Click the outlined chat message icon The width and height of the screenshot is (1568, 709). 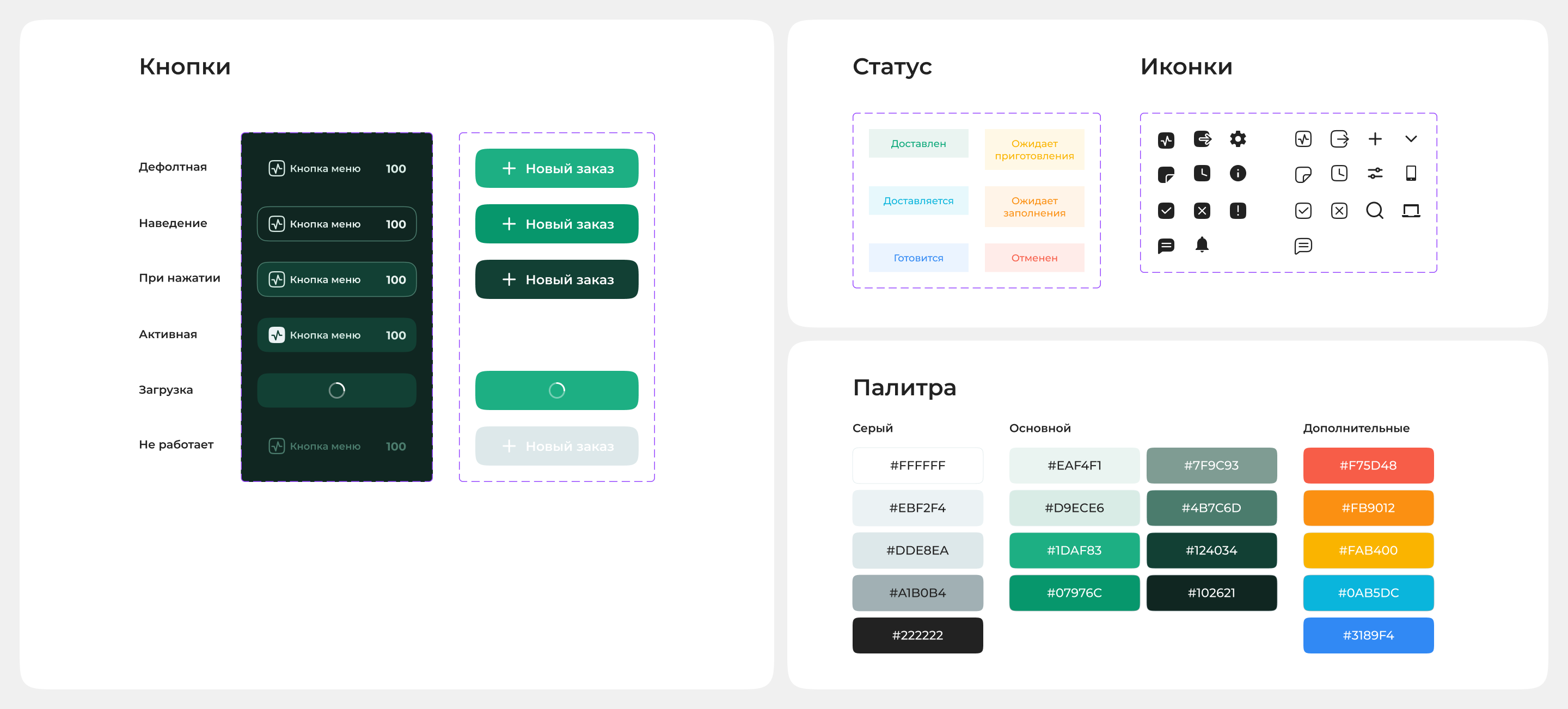click(1303, 246)
